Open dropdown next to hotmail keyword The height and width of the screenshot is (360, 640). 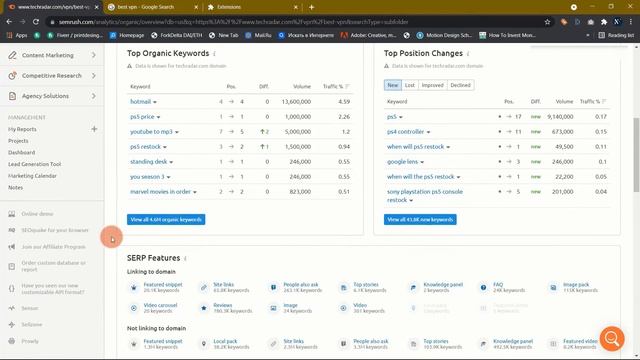point(155,102)
